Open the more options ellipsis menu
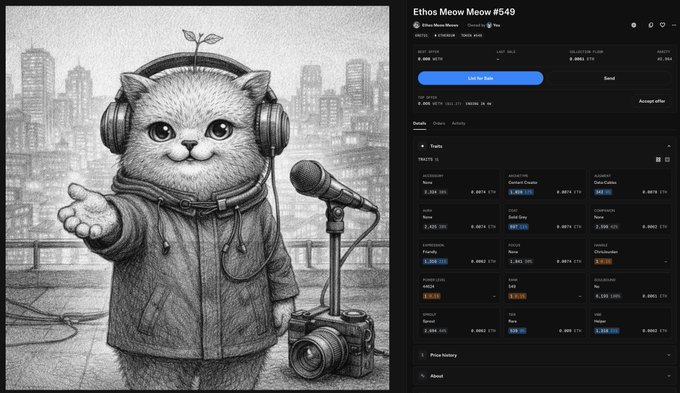680x393 pixels. click(x=673, y=25)
